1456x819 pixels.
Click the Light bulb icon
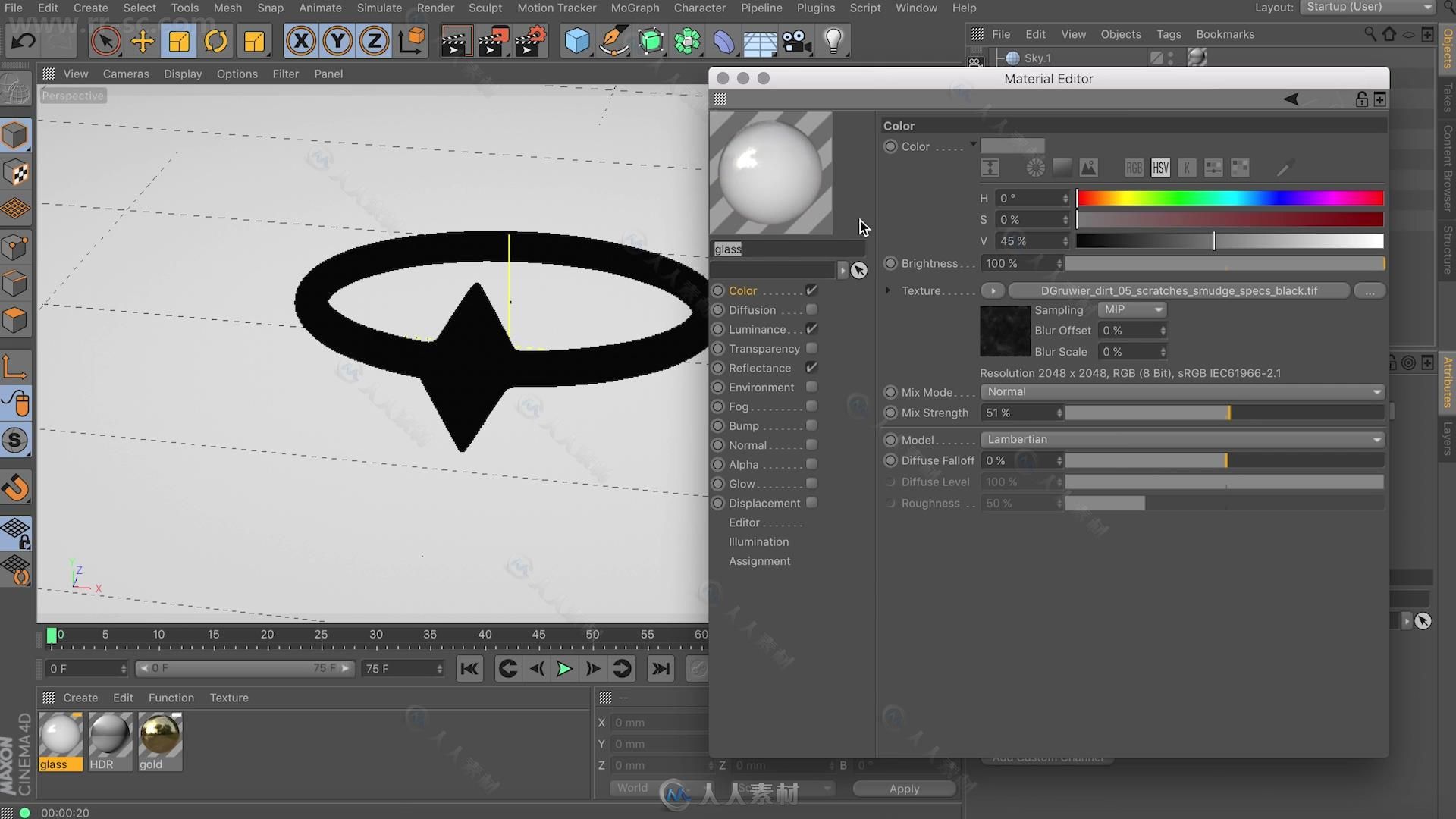point(833,41)
